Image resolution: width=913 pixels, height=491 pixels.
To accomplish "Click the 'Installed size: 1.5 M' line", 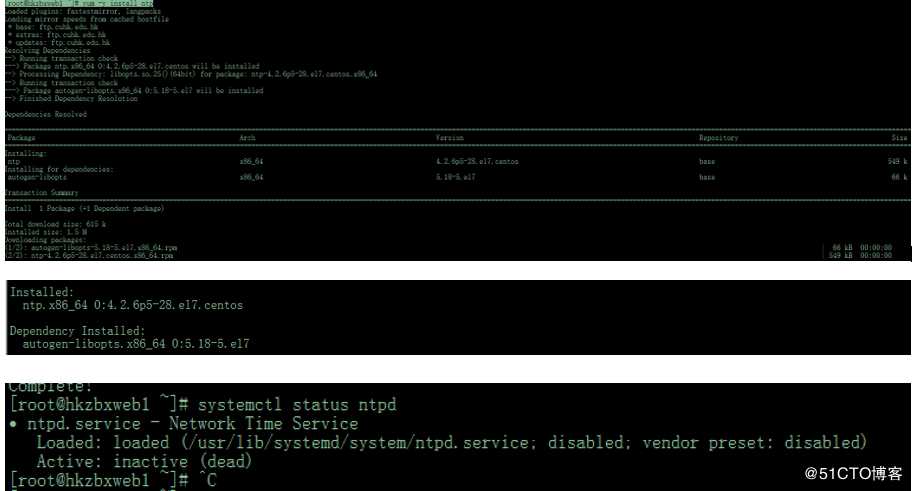I will point(46,232).
